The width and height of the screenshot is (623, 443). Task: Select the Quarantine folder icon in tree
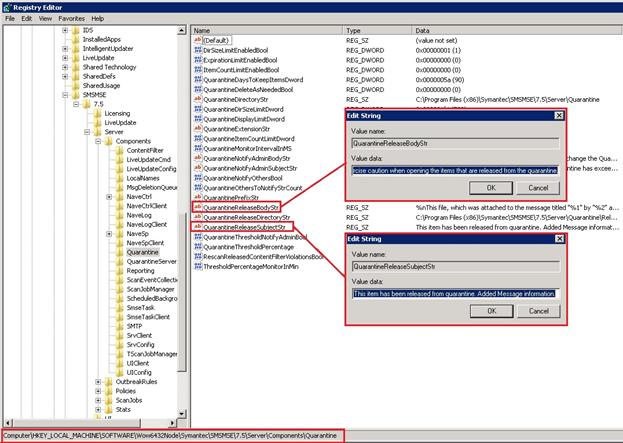pyautogui.click(x=118, y=252)
